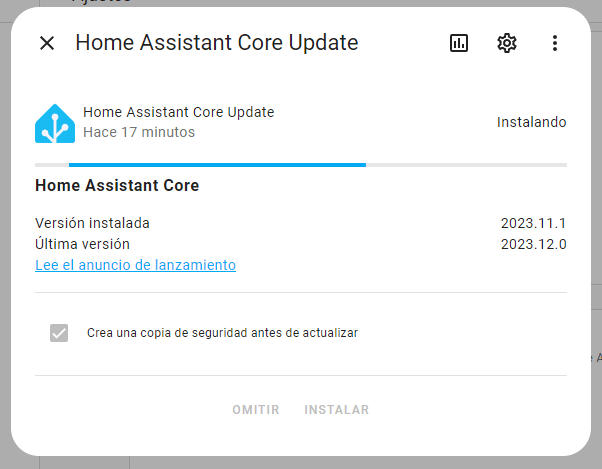Viewport: 602px width, 469px height.
Task: Click the blue installation progress bar
Action: [x=217, y=164]
